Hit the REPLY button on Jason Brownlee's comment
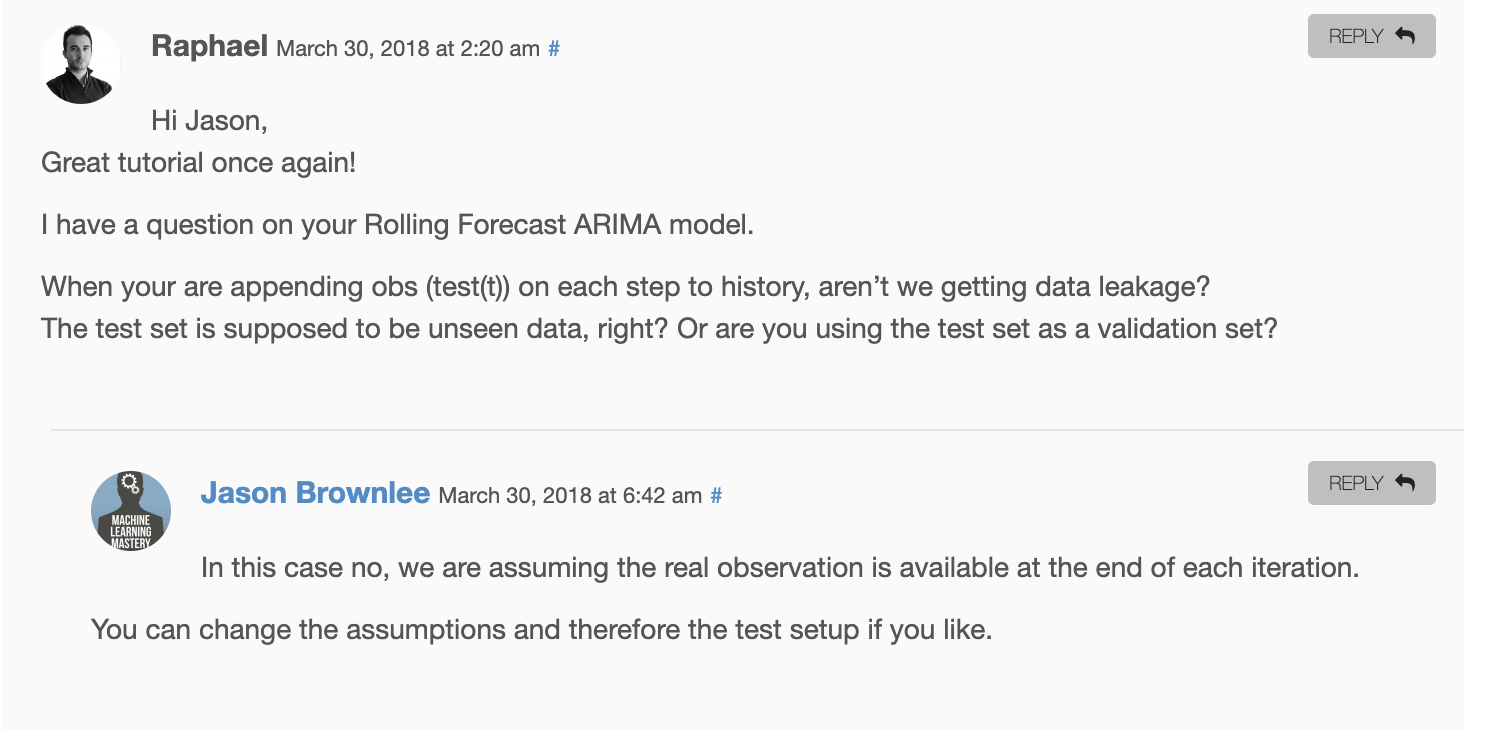 tap(1371, 483)
